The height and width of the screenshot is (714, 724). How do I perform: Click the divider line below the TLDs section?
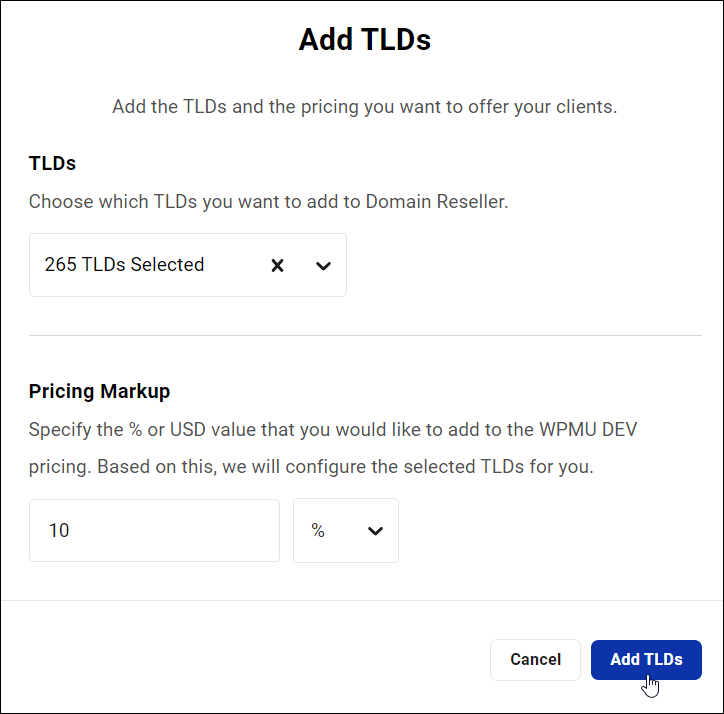pyautogui.click(x=365, y=336)
